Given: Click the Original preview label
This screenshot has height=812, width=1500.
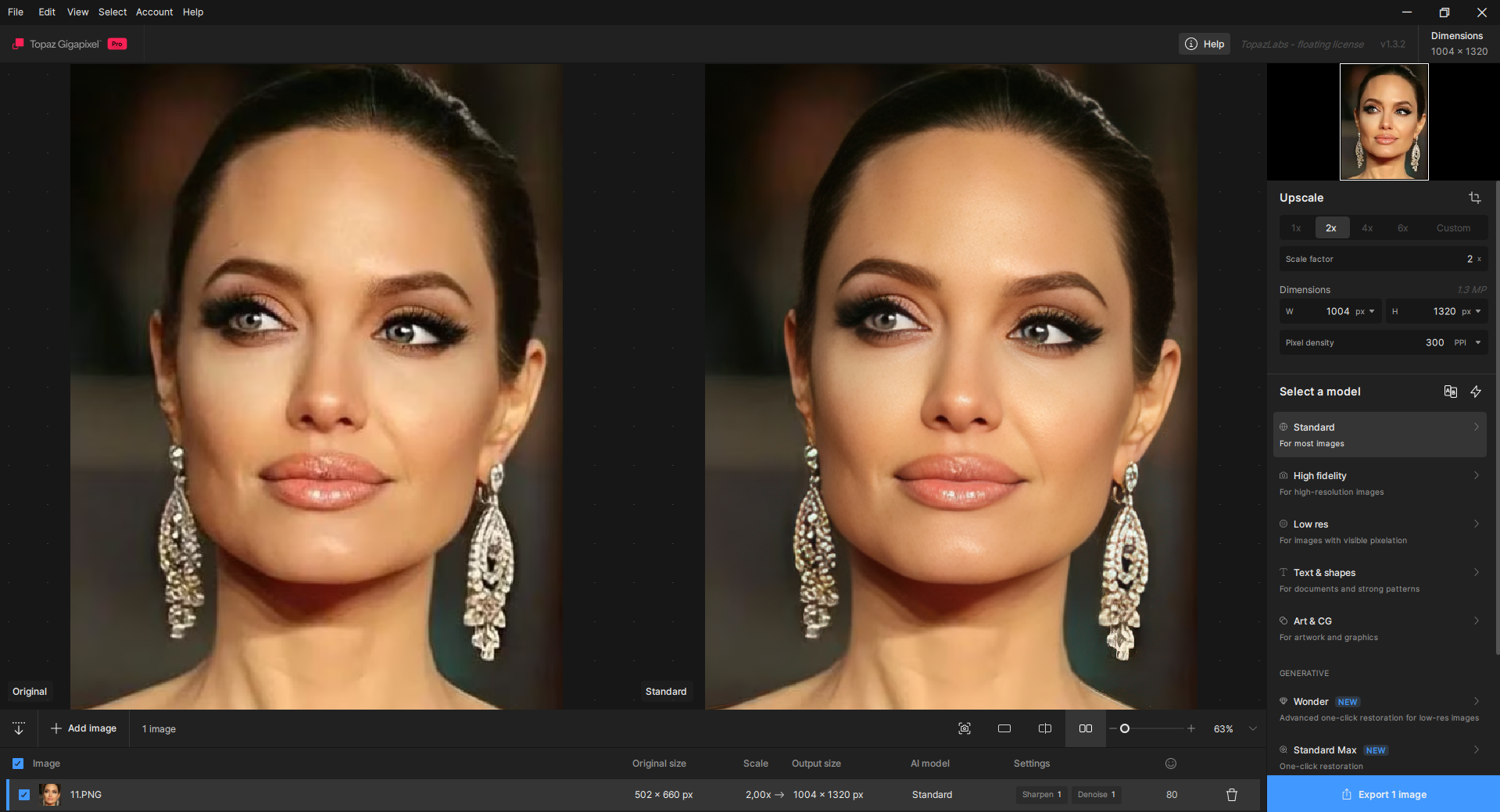Looking at the screenshot, I should [30, 692].
